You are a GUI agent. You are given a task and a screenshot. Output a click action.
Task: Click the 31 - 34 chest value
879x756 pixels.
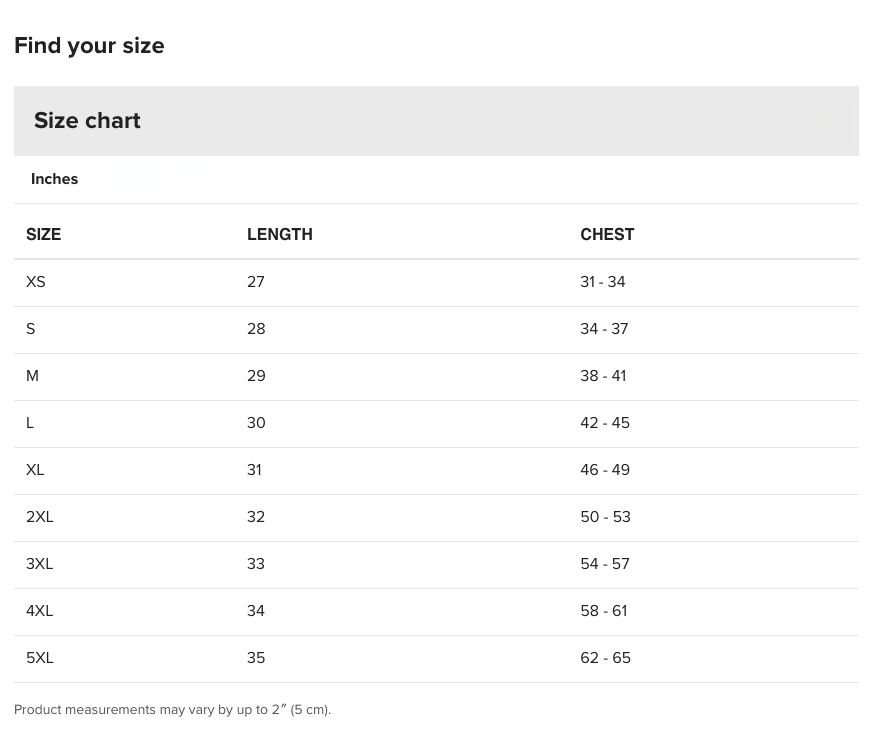click(x=603, y=282)
